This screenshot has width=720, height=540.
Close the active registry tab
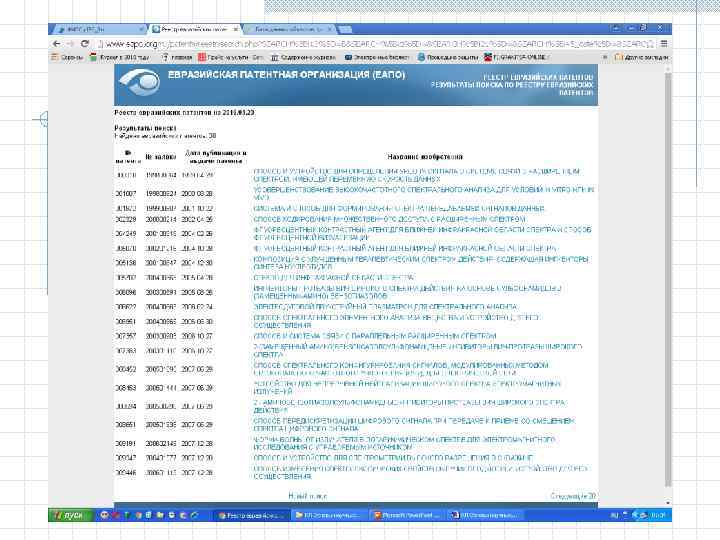tap(236, 29)
